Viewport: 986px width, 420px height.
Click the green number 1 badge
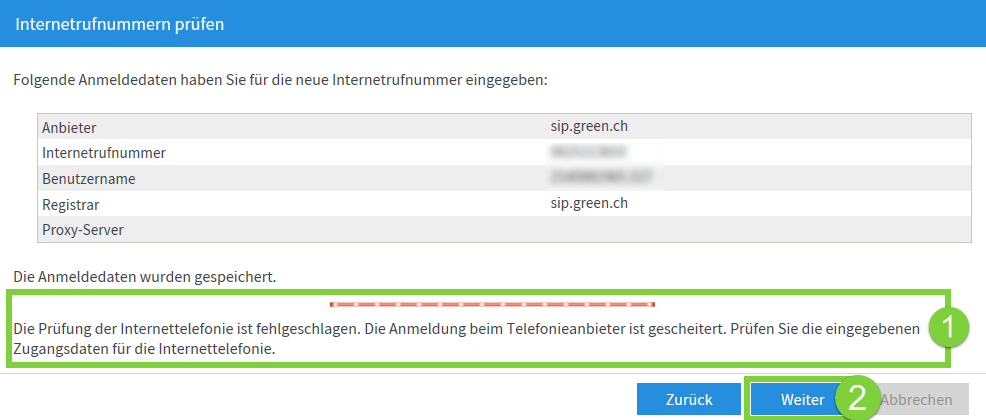coord(949,328)
